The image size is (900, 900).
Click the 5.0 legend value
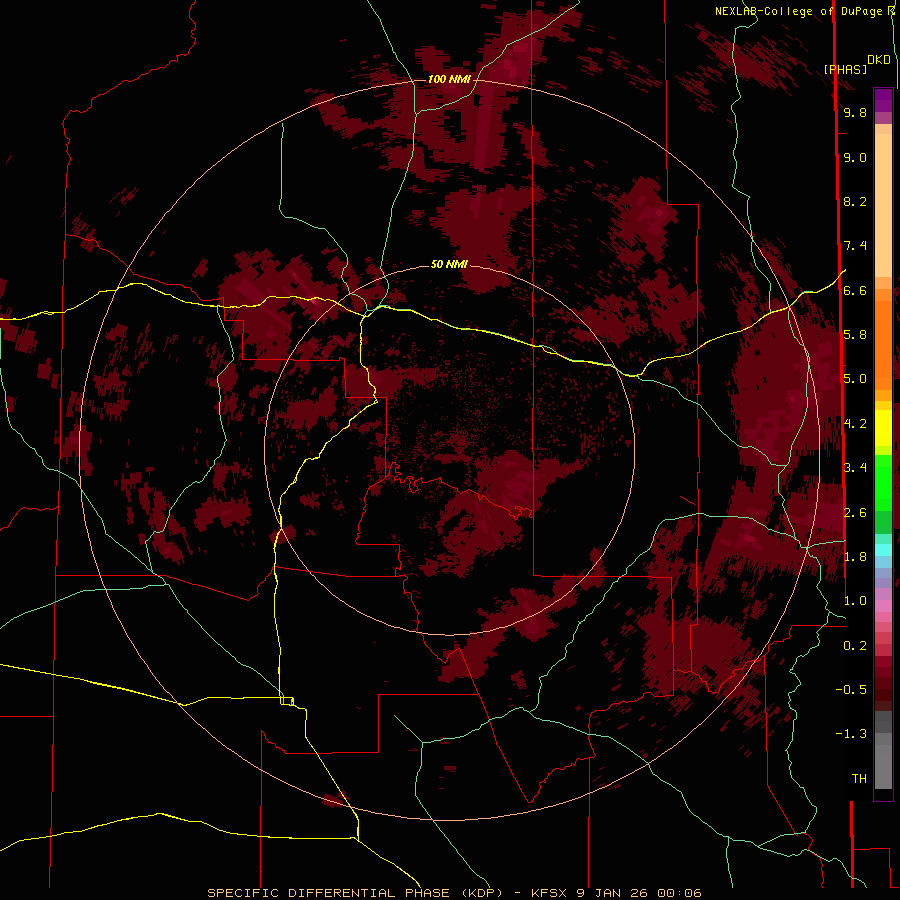pos(855,379)
